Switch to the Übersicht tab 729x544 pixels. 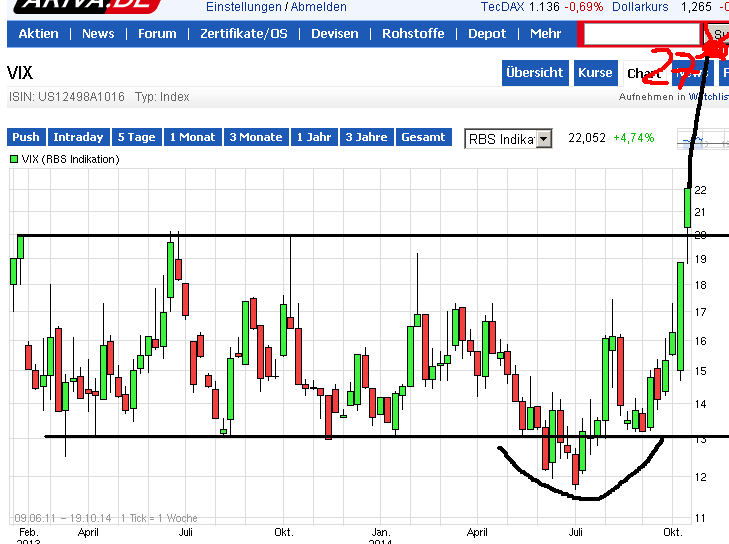coord(535,73)
